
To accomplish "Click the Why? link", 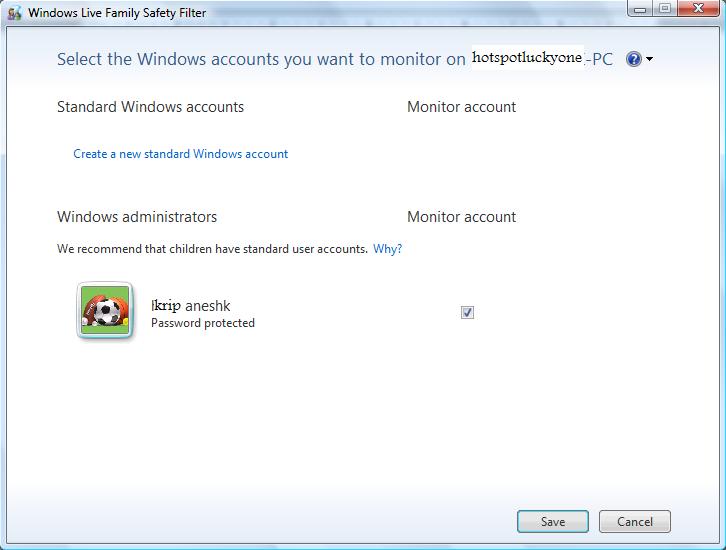I will [388, 249].
